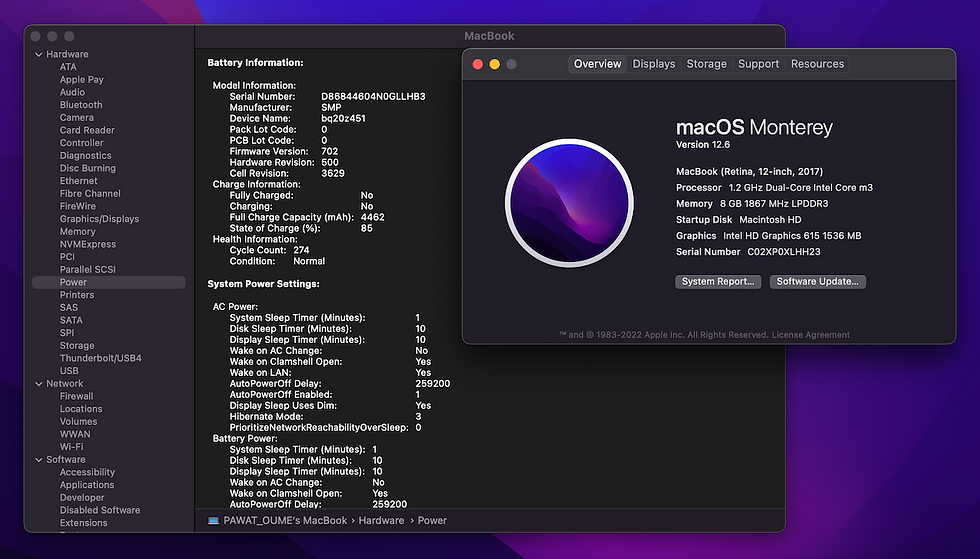Click the laptop icon in path bar
The image size is (980, 559).
tap(213, 521)
